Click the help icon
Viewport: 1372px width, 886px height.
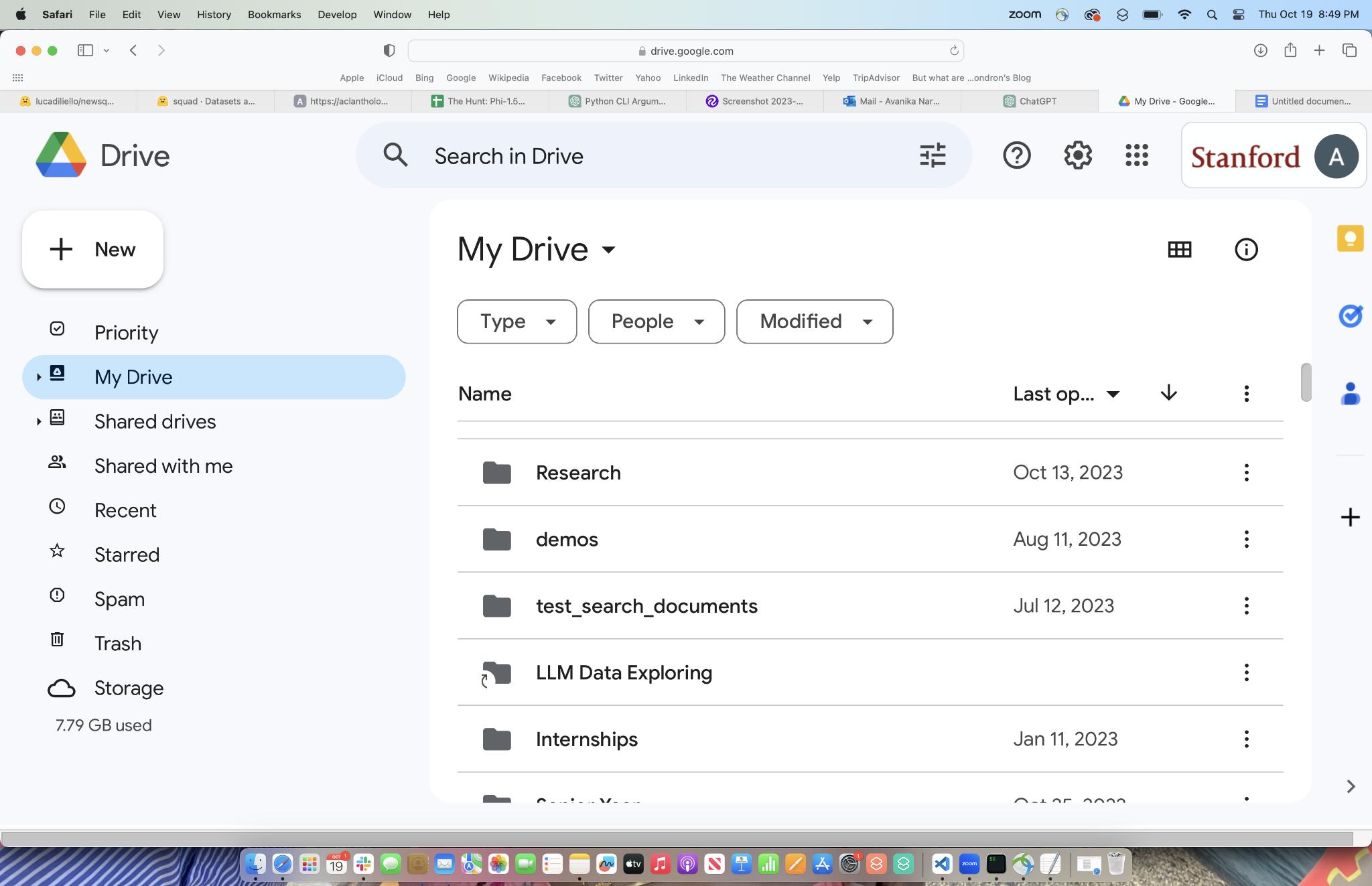pos(1016,156)
